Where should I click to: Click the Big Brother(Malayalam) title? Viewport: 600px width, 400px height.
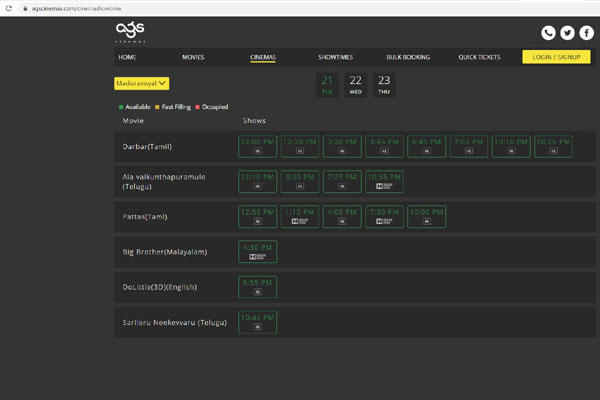[x=165, y=252]
